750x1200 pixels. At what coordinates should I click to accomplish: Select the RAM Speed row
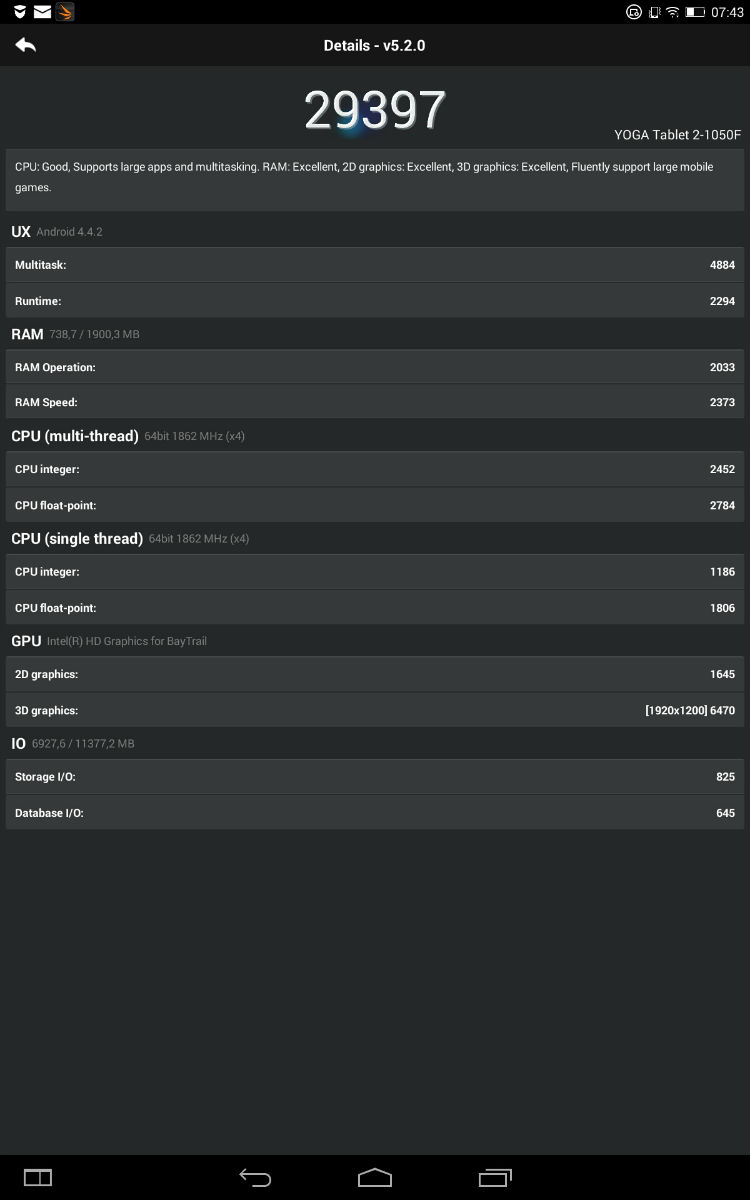pyautogui.click(x=375, y=402)
